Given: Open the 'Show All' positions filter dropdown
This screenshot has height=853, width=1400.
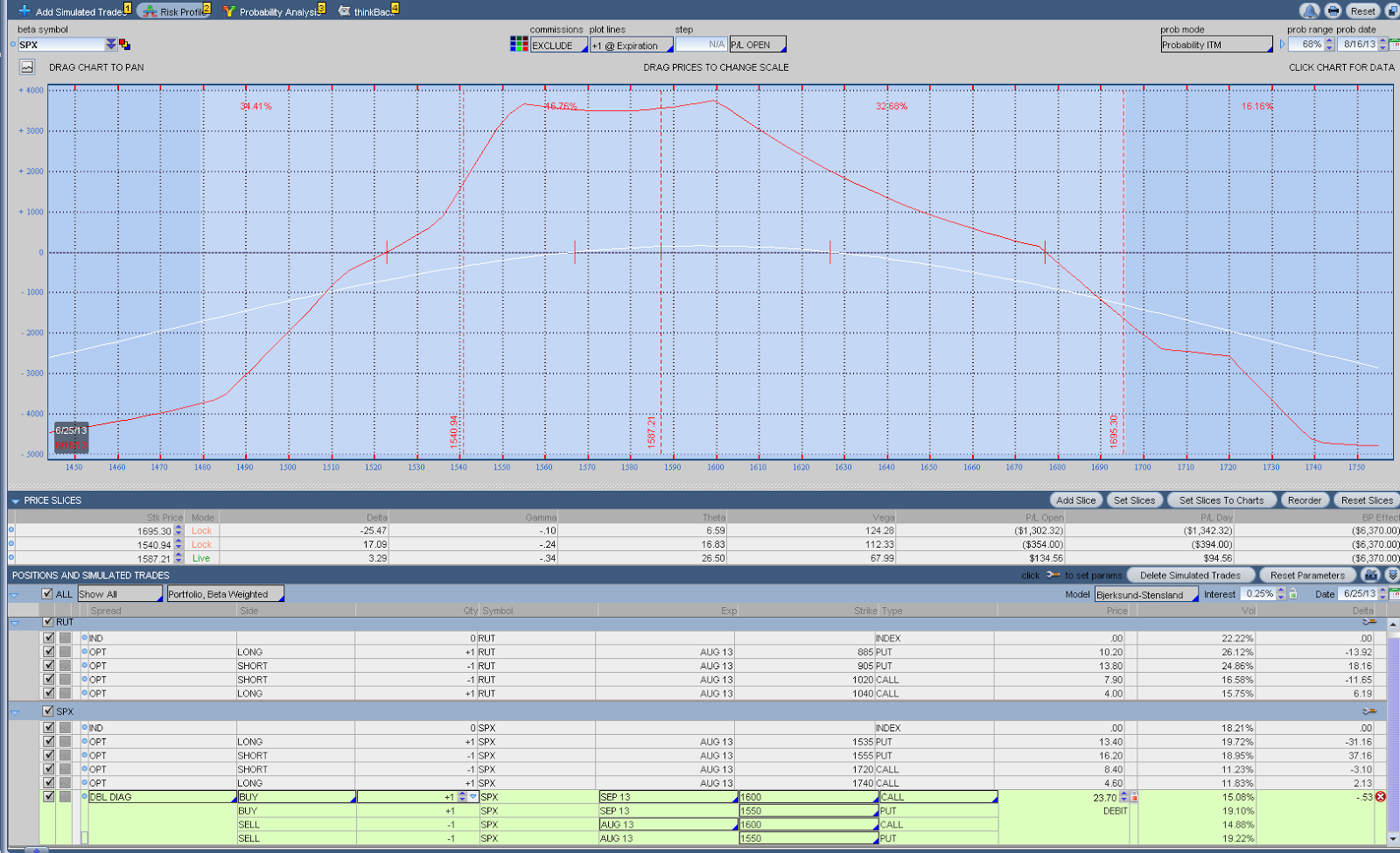Looking at the screenshot, I should 120,594.
